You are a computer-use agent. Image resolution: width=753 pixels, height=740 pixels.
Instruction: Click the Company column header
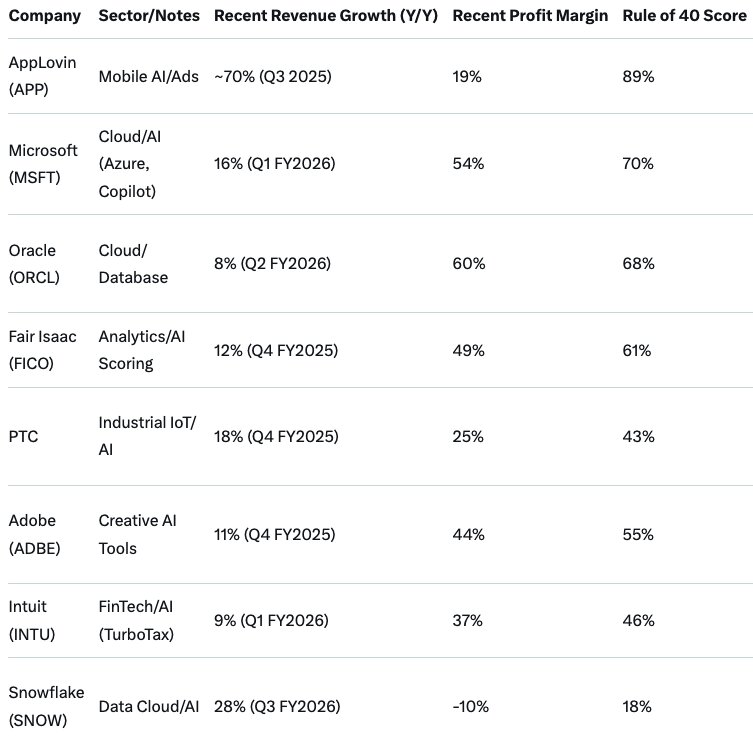click(x=45, y=16)
